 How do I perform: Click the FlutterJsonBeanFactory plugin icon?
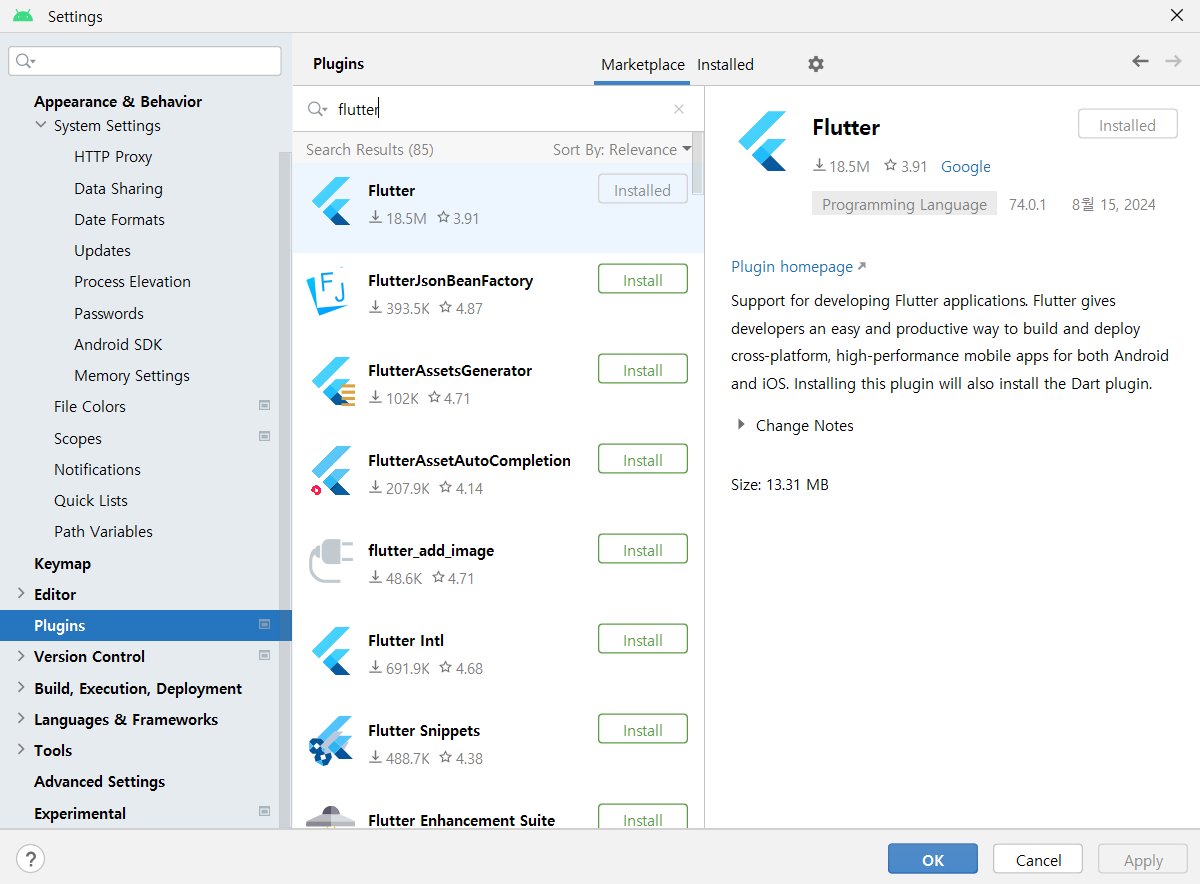tap(326, 291)
